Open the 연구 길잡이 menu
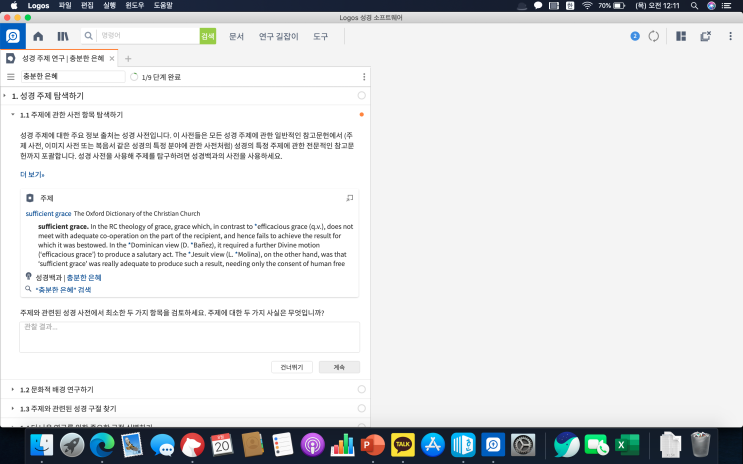The image size is (743, 464). [279, 36]
